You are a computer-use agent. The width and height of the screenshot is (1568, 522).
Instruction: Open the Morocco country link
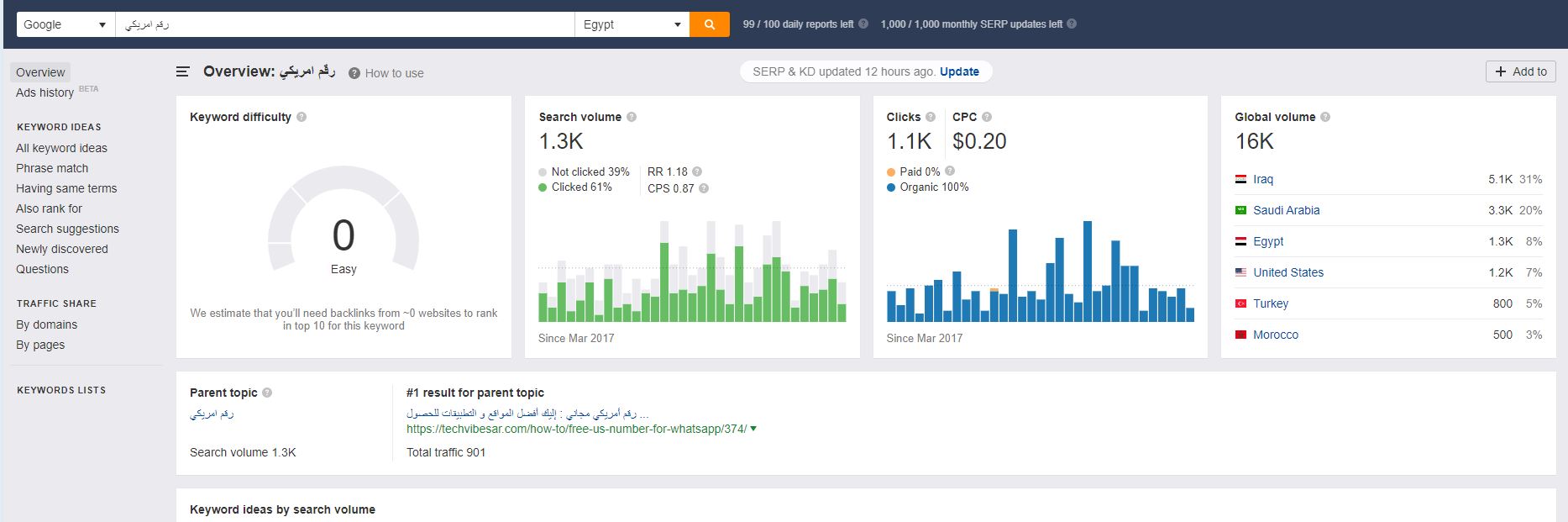click(x=1276, y=335)
